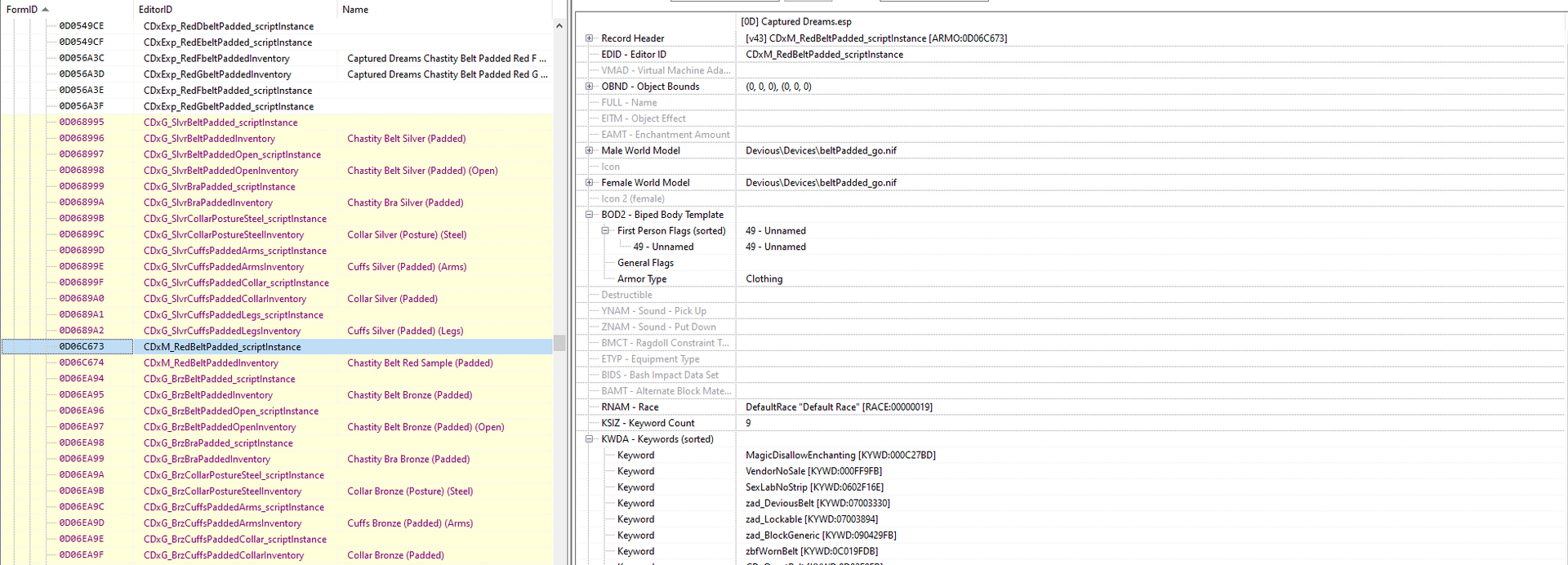
Task: Select Cuffs Silver (Padded) (Arms) record
Action: (277, 267)
